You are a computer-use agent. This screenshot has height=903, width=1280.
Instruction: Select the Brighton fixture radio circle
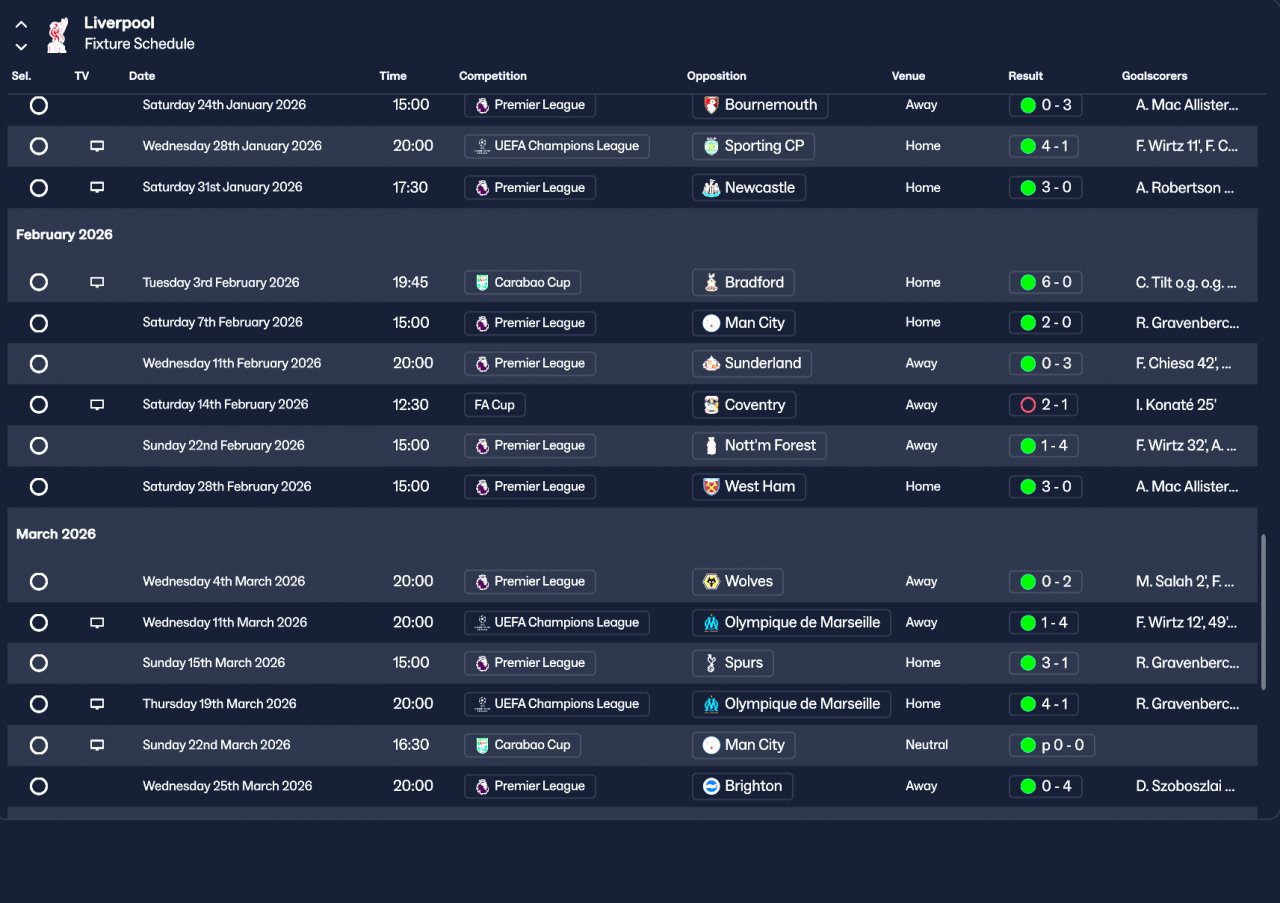click(x=39, y=786)
